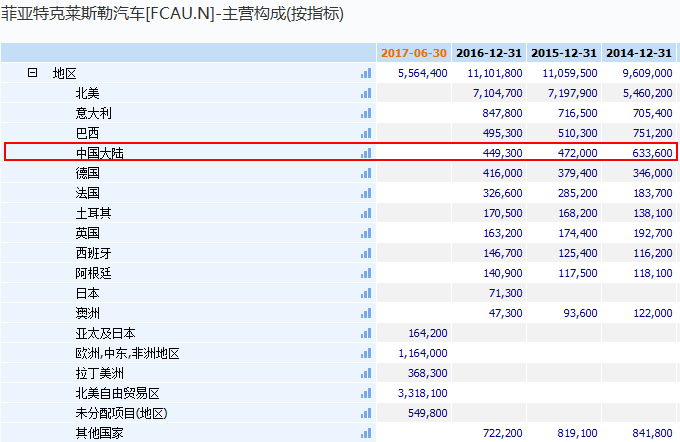Image resolution: width=680 pixels, height=442 pixels.
Task: Select the 欧洲,中东,非洲地区 row label
Action: click(128, 353)
